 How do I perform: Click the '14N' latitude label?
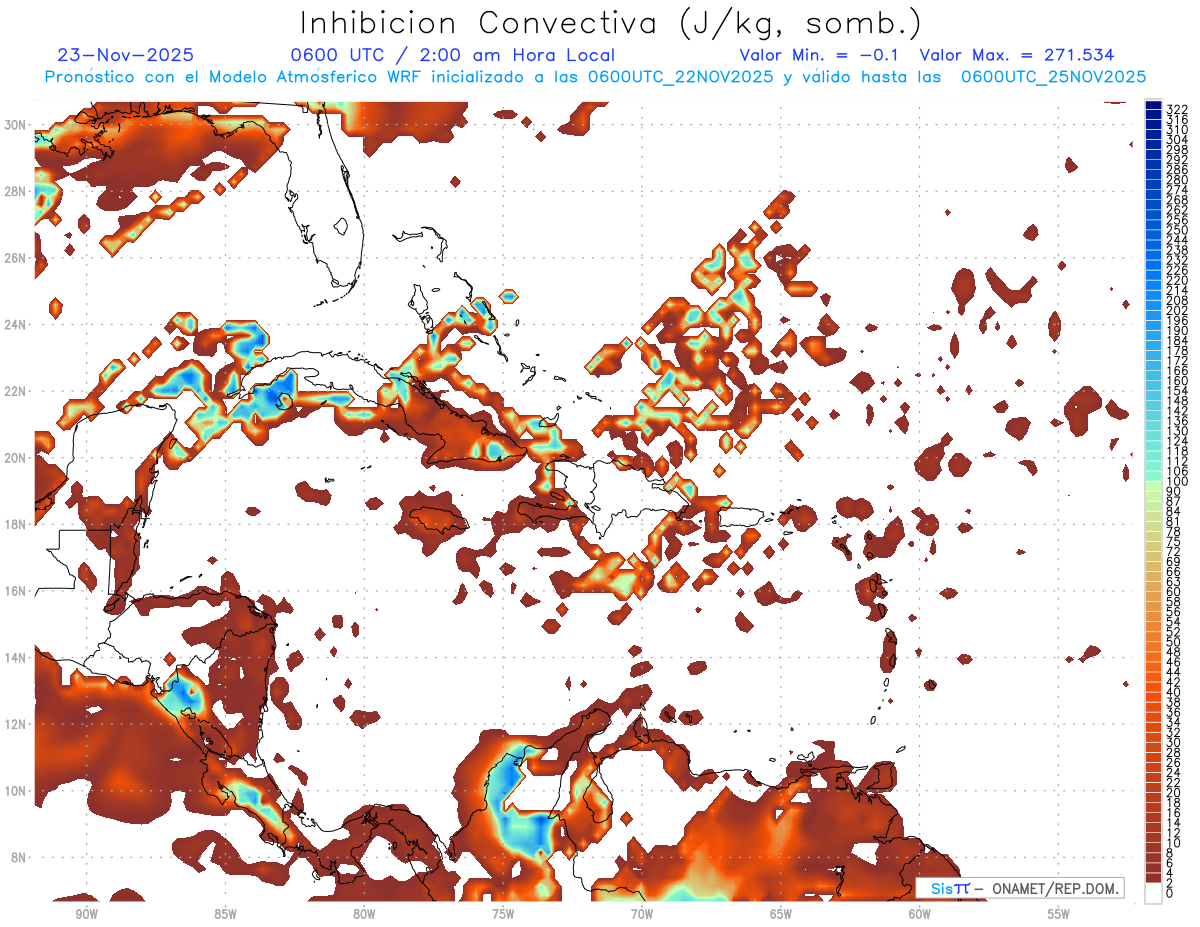17,657
